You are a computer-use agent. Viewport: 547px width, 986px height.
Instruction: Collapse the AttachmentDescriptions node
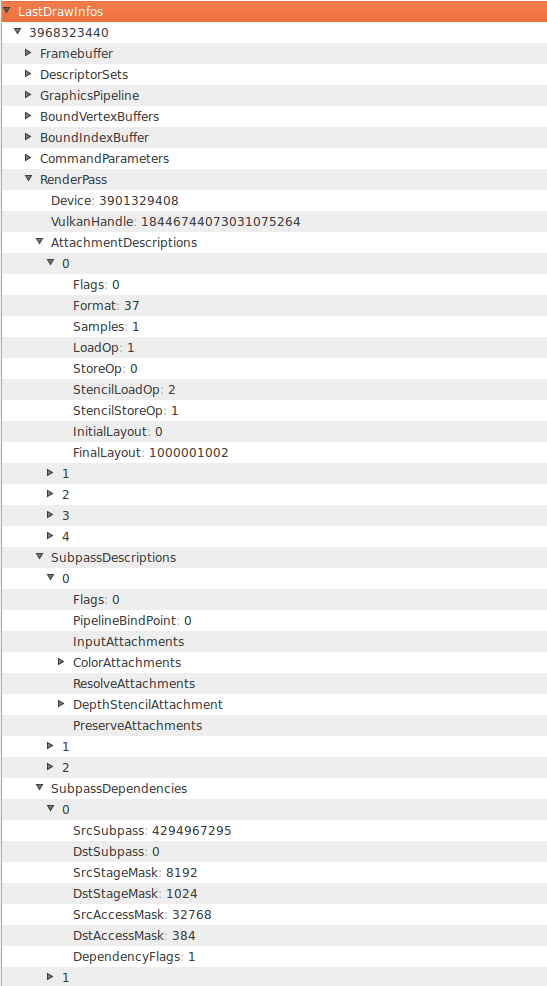[40, 241]
